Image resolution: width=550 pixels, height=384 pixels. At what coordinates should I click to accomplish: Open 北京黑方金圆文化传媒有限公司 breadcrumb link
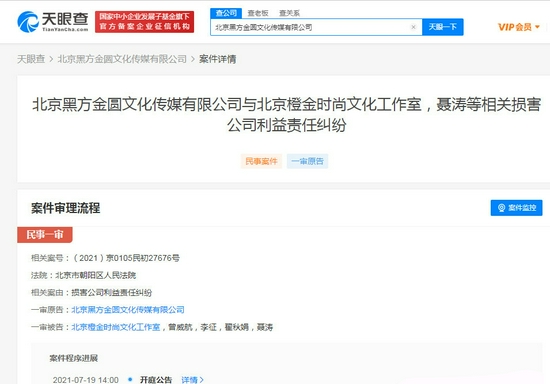(122, 59)
